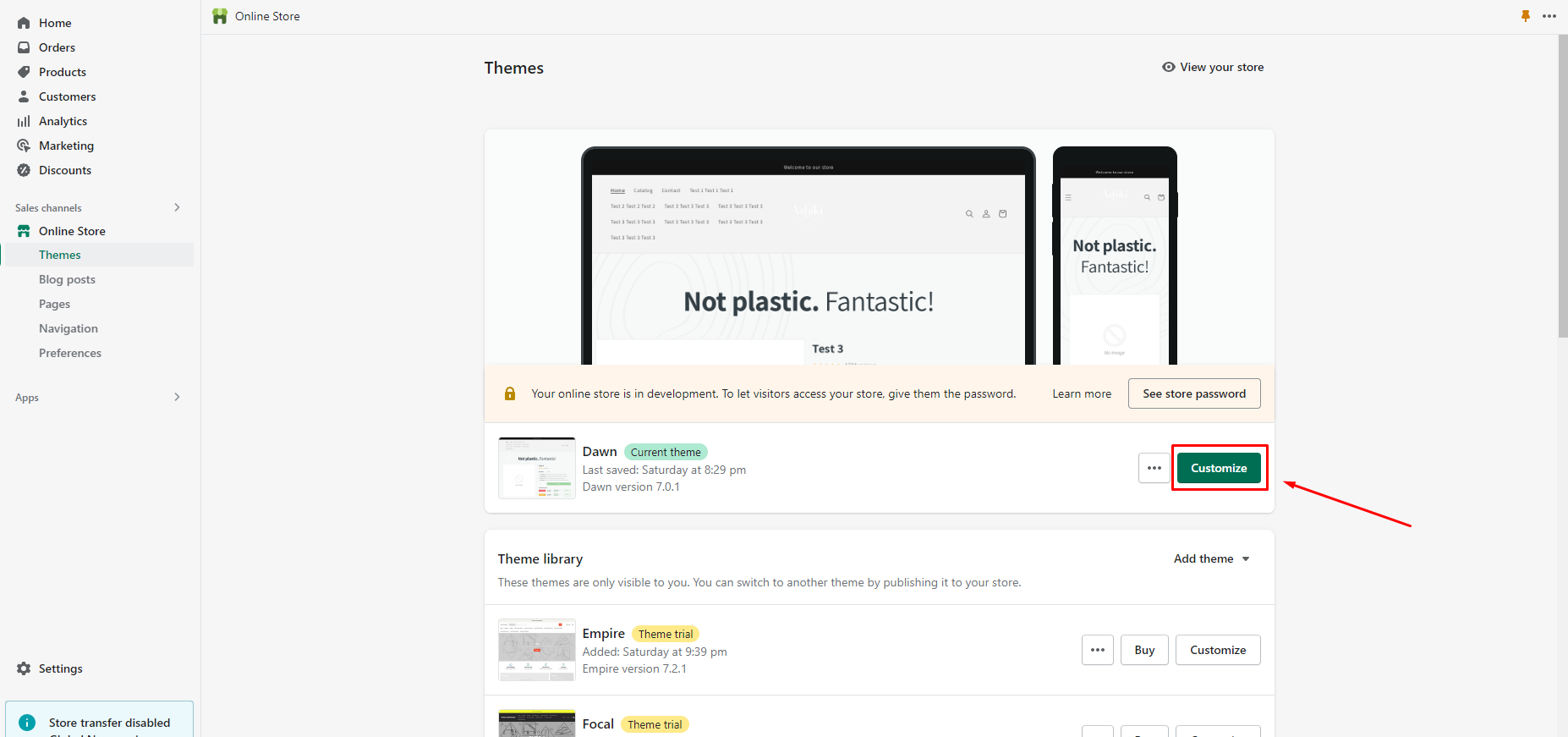This screenshot has width=1568, height=737.
Task: Open the Add theme dropdown
Action: point(1211,558)
